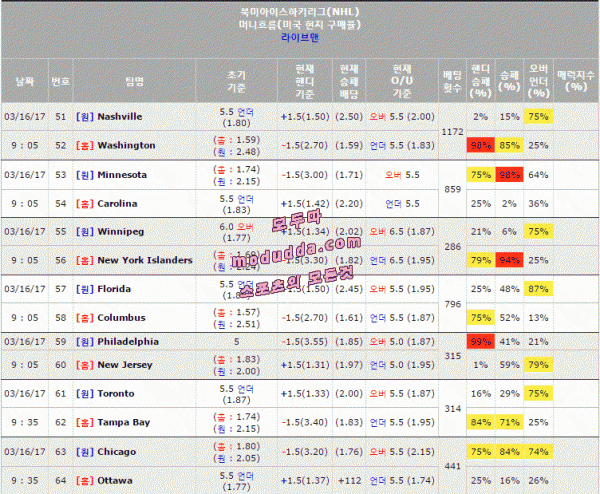Click the 배팅 횟수 column header
The image size is (600, 494).
tap(452, 82)
